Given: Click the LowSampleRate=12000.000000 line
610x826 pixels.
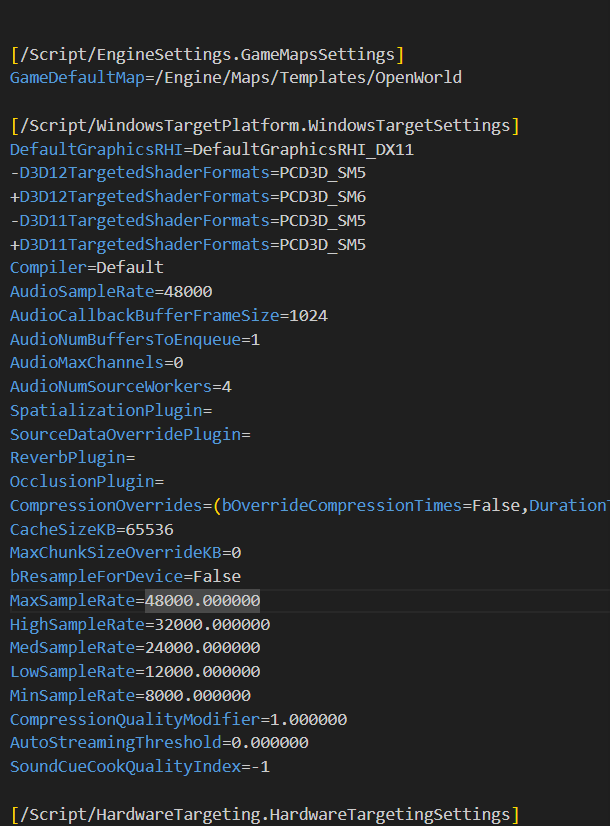Looking at the screenshot, I should pyautogui.click(x=135, y=672).
